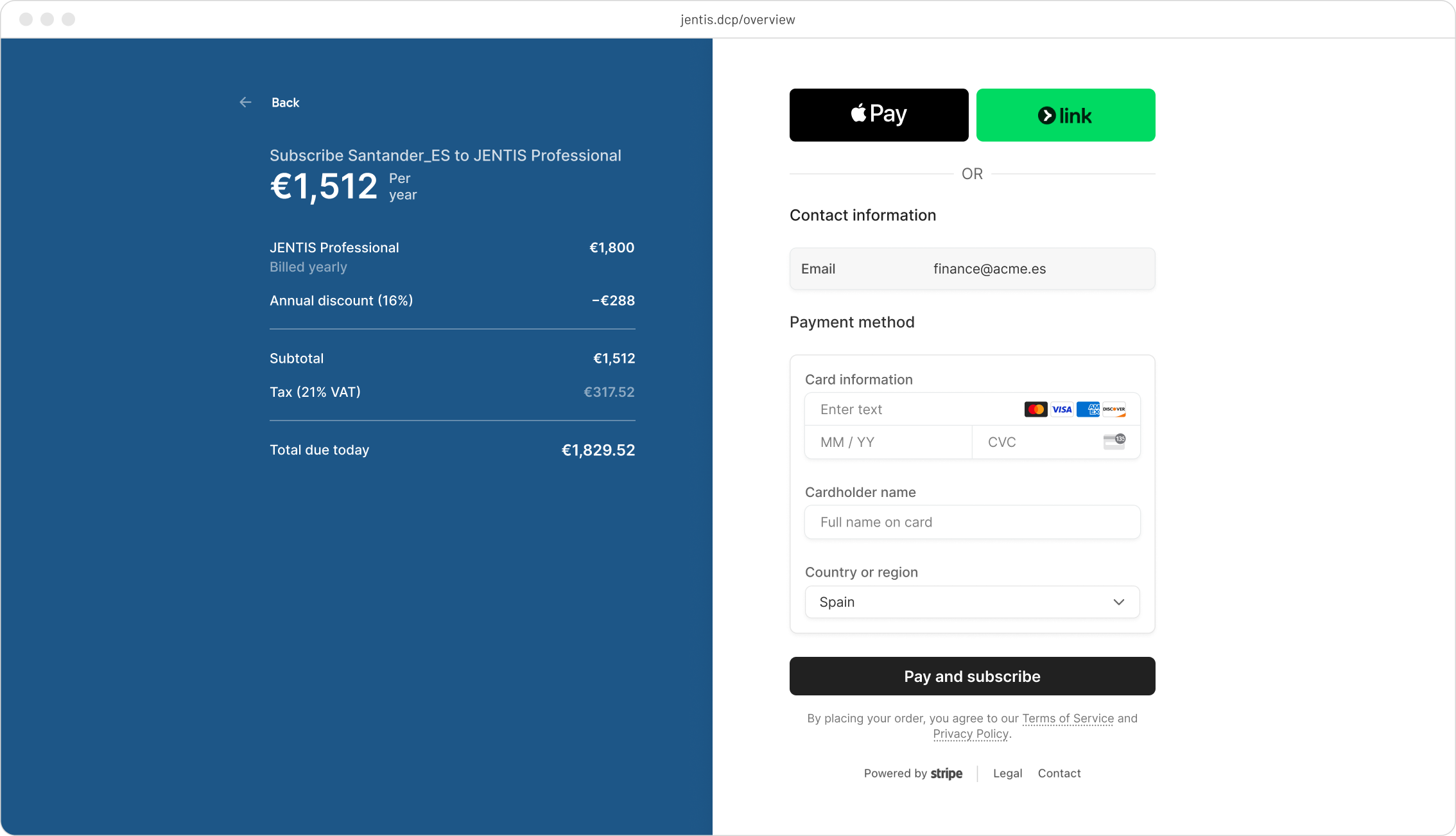The image size is (1456, 836).
Task: Click the Mastercard logo icon
Action: click(1036, 409)
